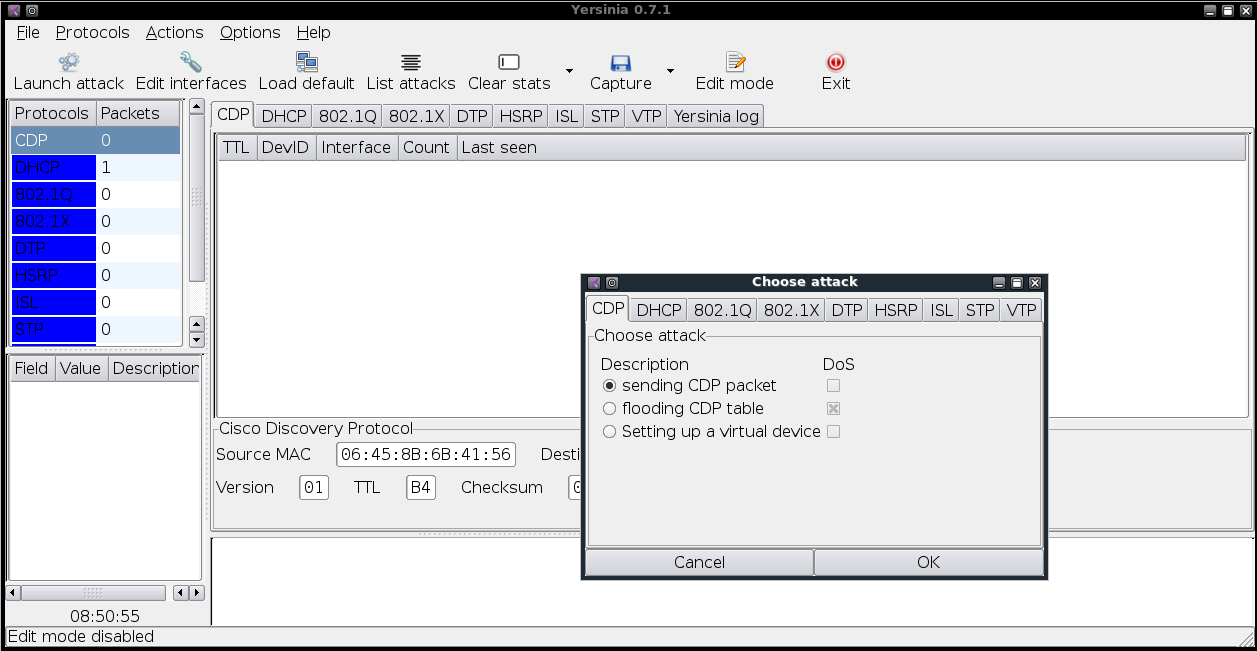Click DoS checkbox for virtual device row
Image resolution: width=1257 pixels, height=651 pixels.
[x=833, y=431]
